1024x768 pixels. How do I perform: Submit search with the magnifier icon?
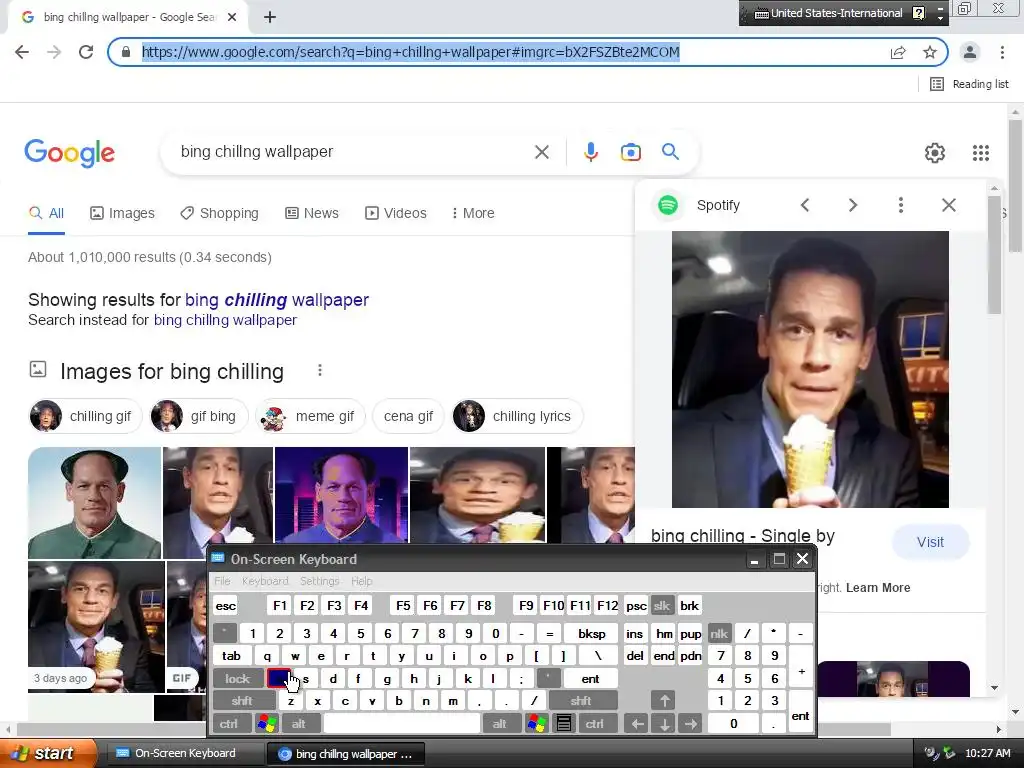click(x=670, y=152)
